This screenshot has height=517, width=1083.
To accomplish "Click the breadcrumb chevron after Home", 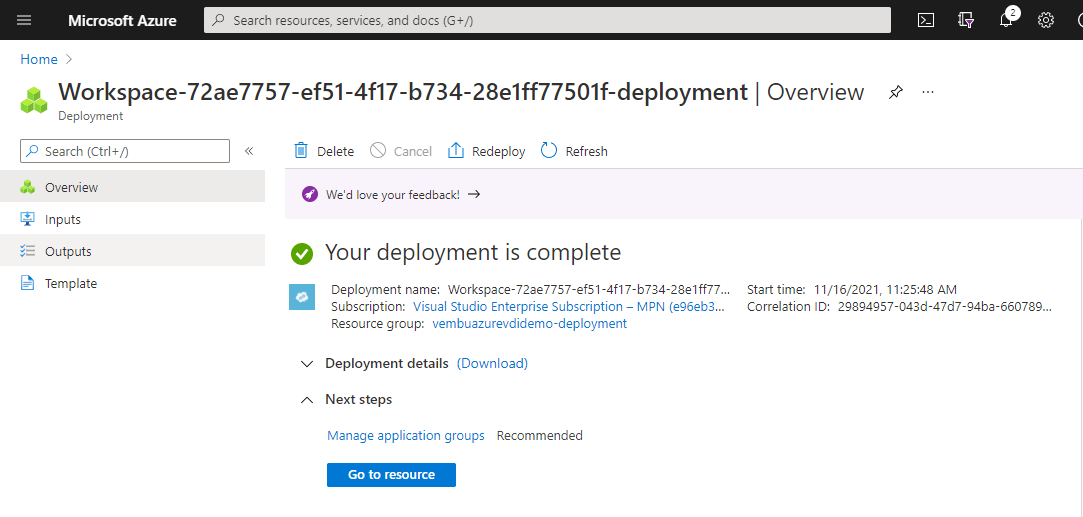I will (x=68, y=59).
